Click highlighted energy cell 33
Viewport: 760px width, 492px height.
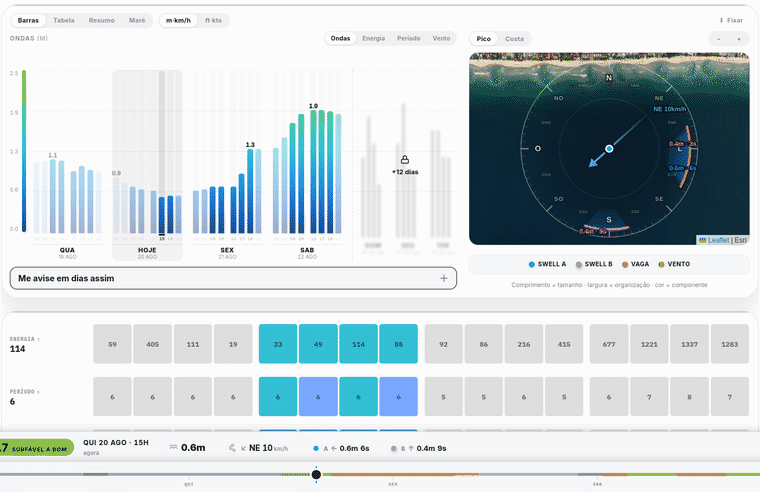[278, 344]
